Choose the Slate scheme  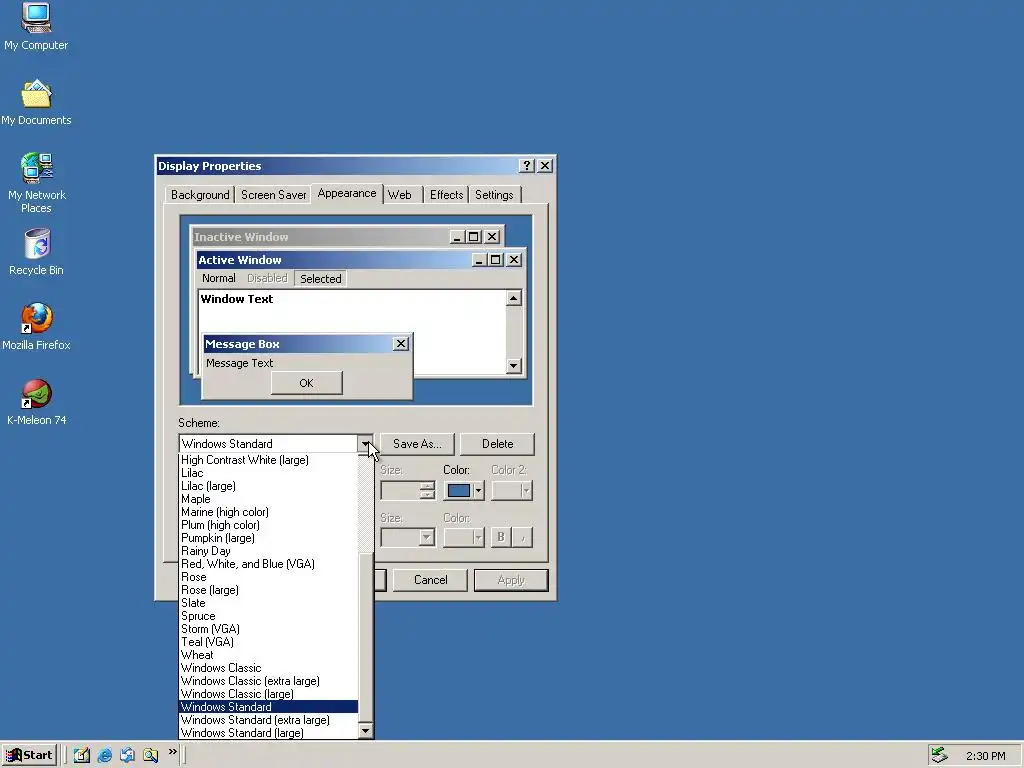pyautogui.click(x=268, y=603)
